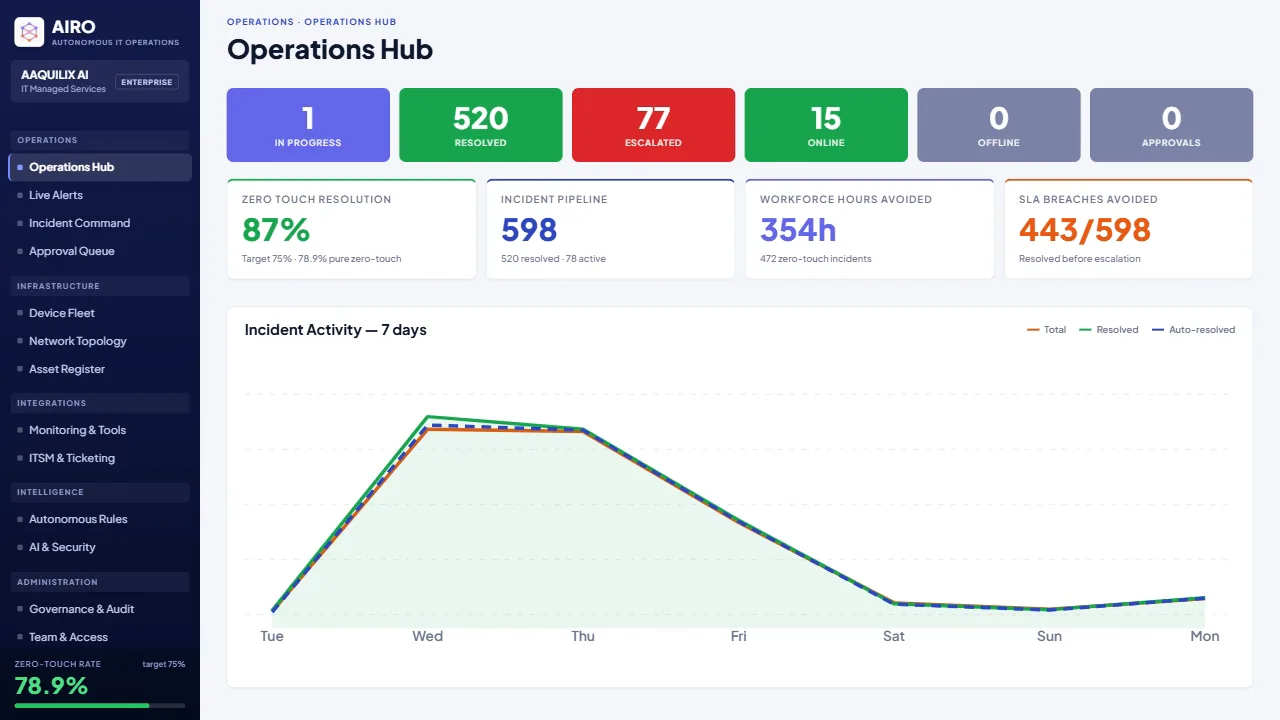
Task: Click the Incident Pipeline 598 card
Action: 610,229
